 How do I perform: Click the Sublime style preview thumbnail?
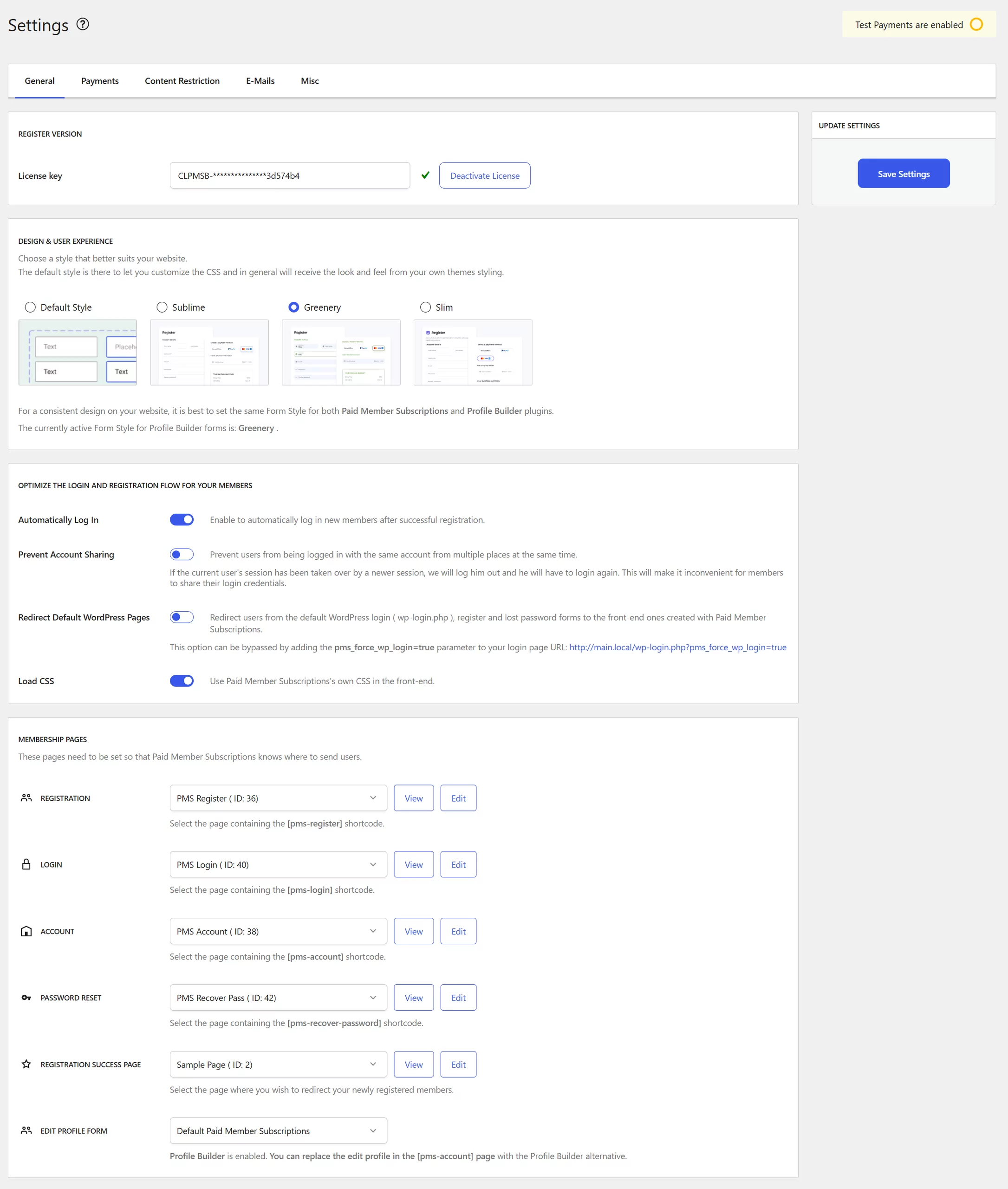tap(209, 352)
